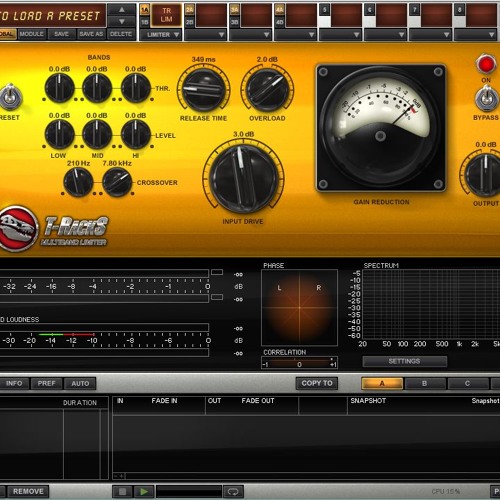Open the PREF panel

46,383
